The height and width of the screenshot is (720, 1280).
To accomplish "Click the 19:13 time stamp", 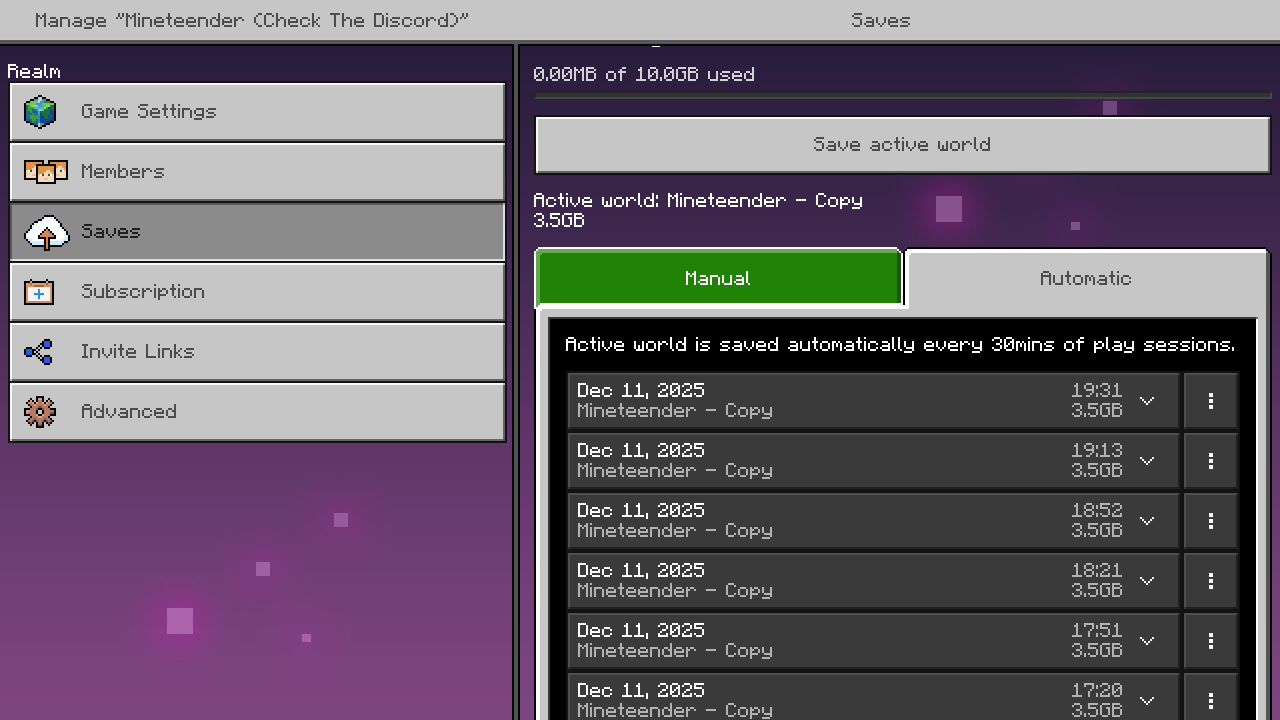I will point(1097,450).
